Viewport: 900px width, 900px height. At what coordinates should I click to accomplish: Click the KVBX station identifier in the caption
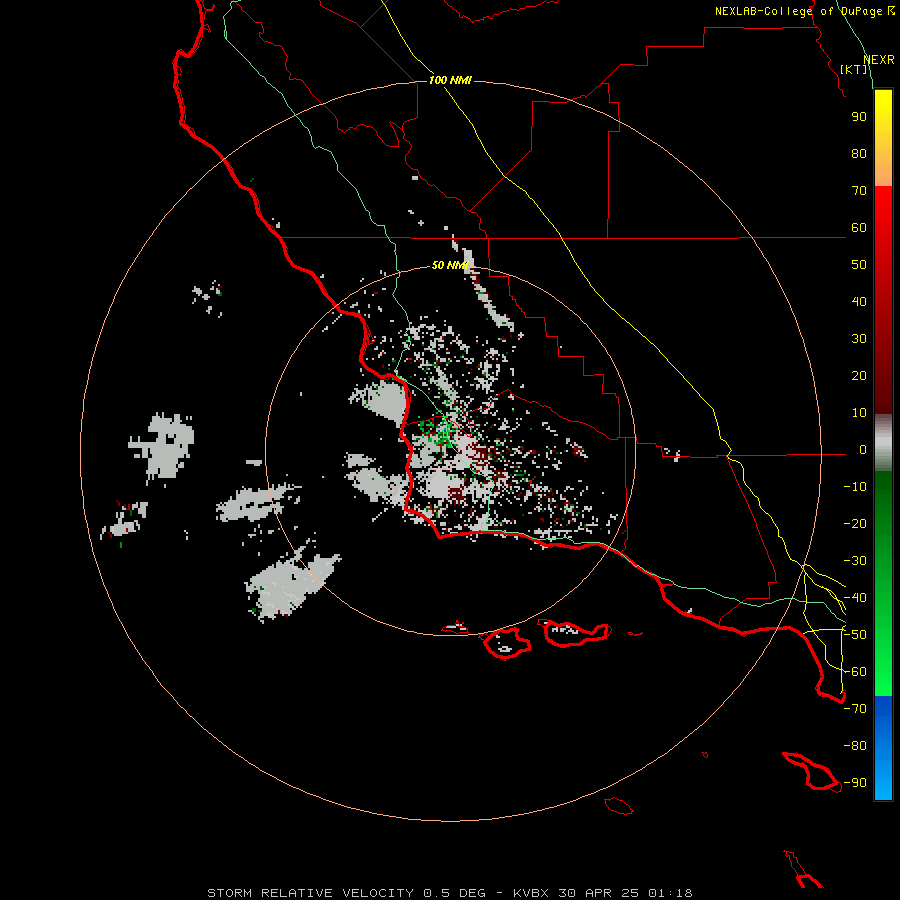coord(531,893)
